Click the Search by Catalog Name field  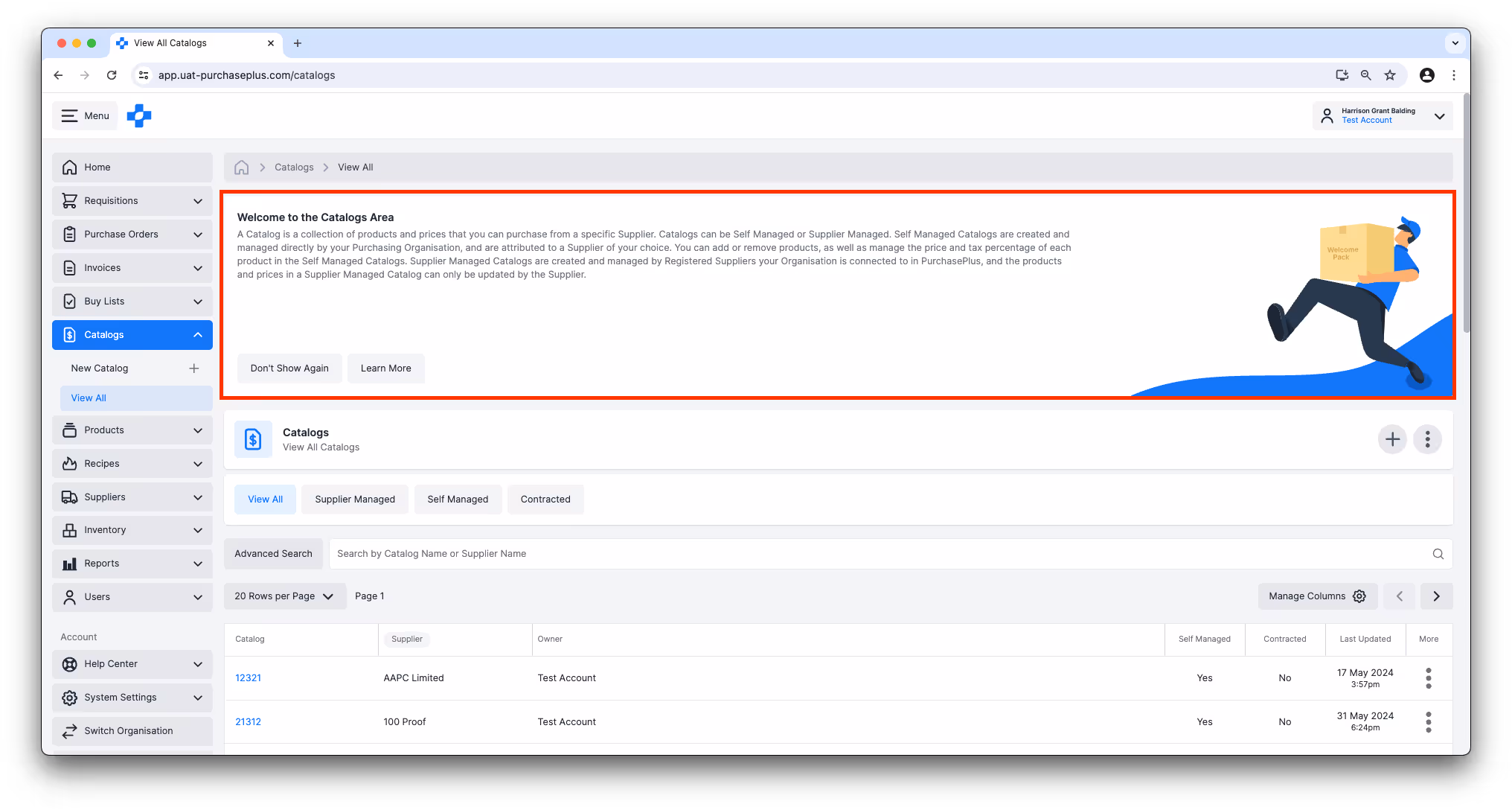pyautogui.click(x=878, y=554)
